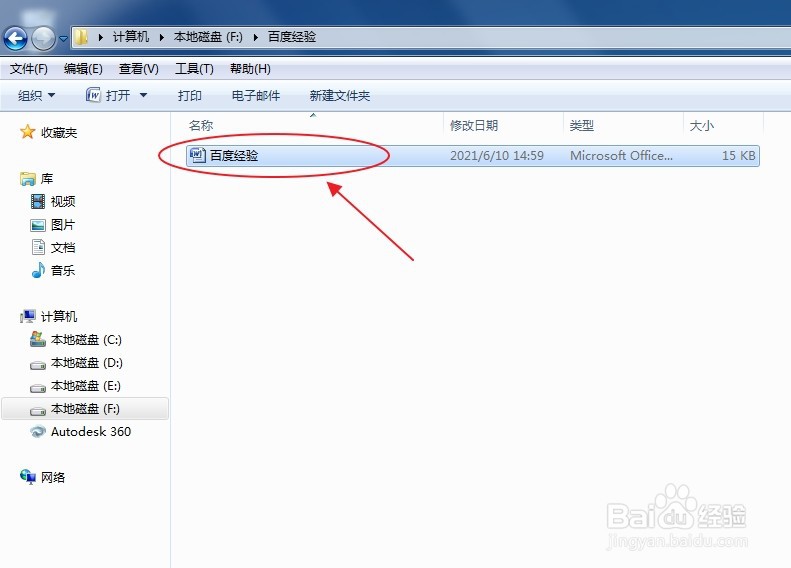Open 本地磁盘 (E:) in navigation pane

tap(86, 386)
